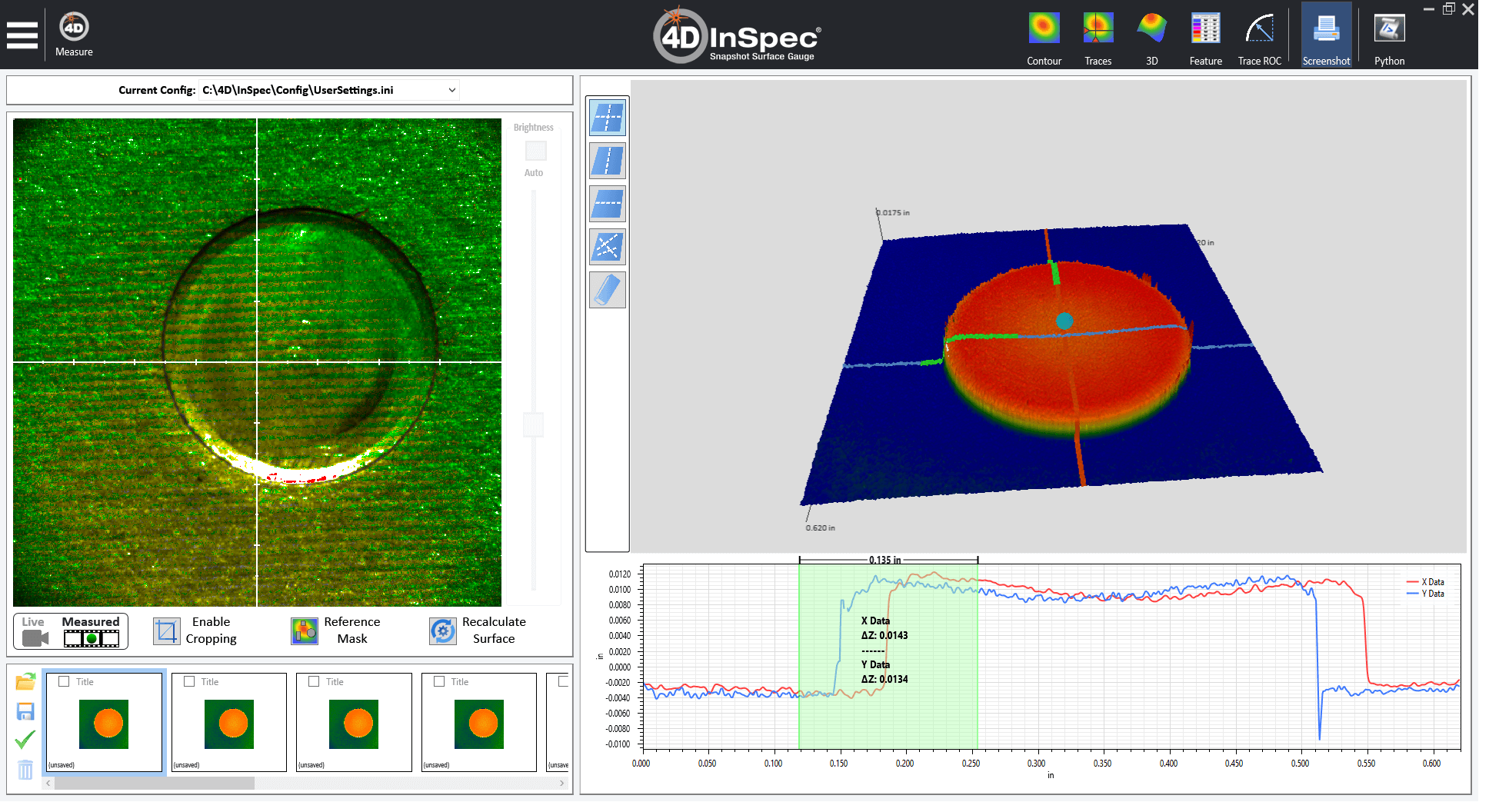
Task: Expand the Current Config dropdown
Action: tap(452, 90)
